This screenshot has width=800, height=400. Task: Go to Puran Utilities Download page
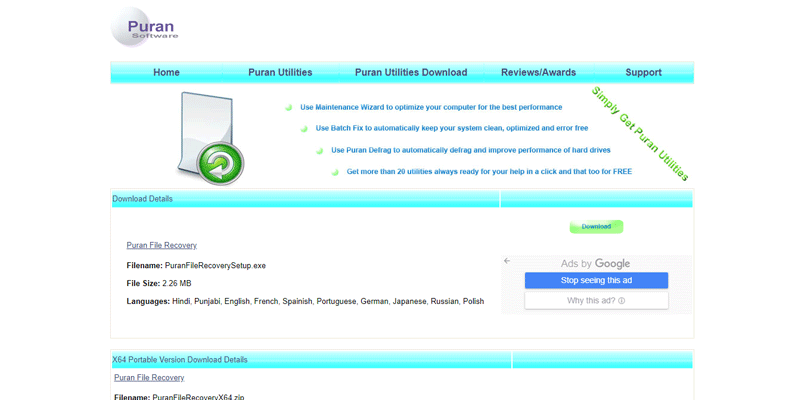[411, 72]
